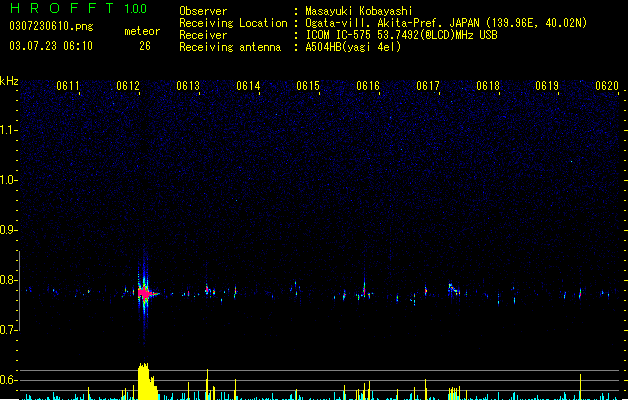Click the meteor echo cluster near 0617
The height and width of the screenshot is (400, 629).
tap(455, 290)
